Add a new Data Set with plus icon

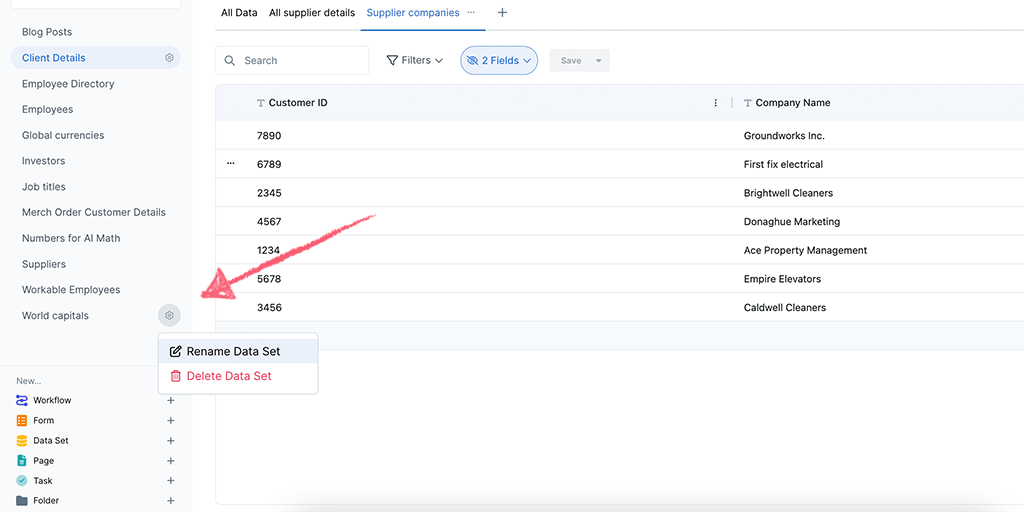click(171, 441)
